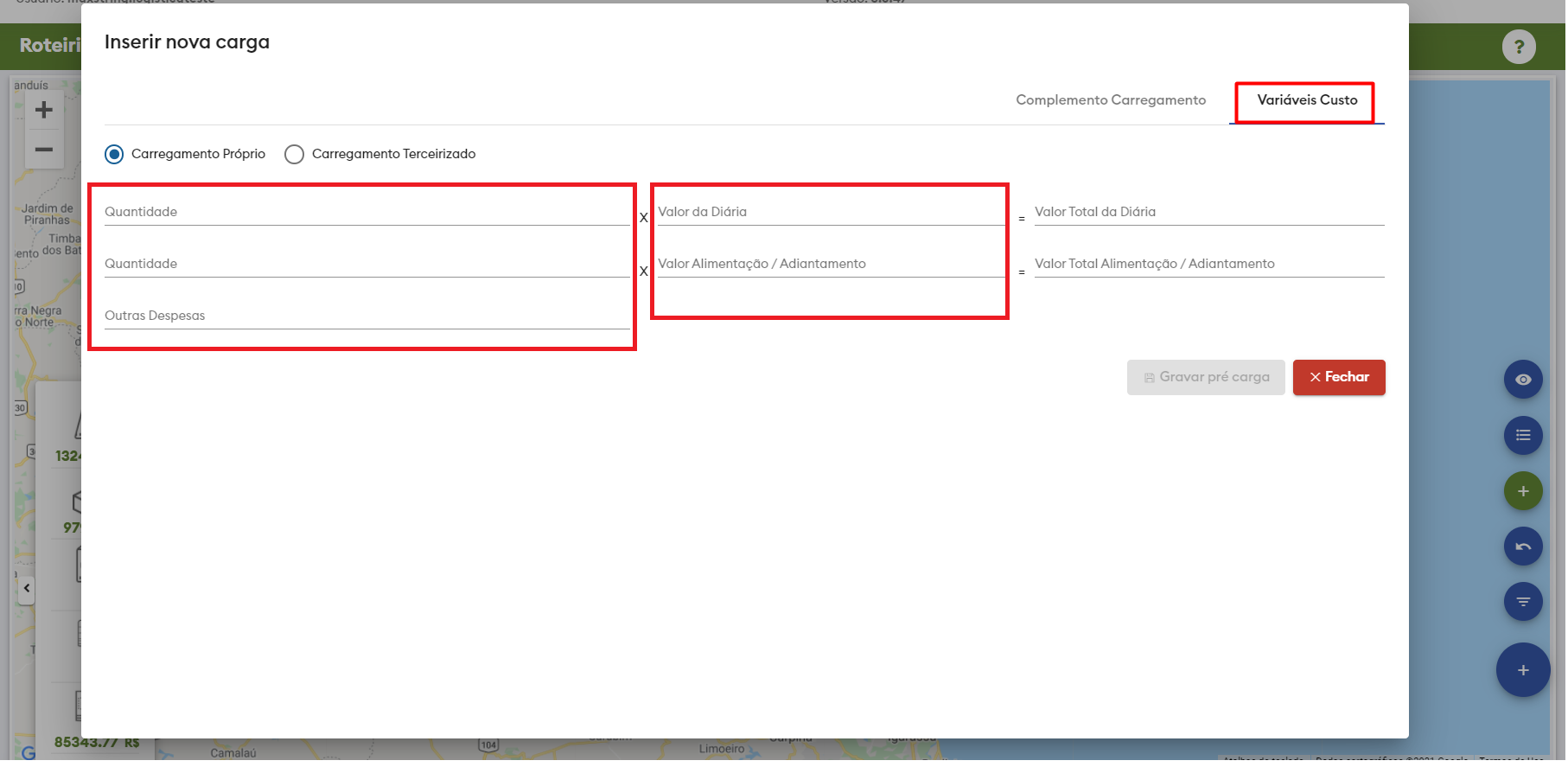1568x767 pixels.
Task: Click the green plus floating button
Action: pos(1523,491)
